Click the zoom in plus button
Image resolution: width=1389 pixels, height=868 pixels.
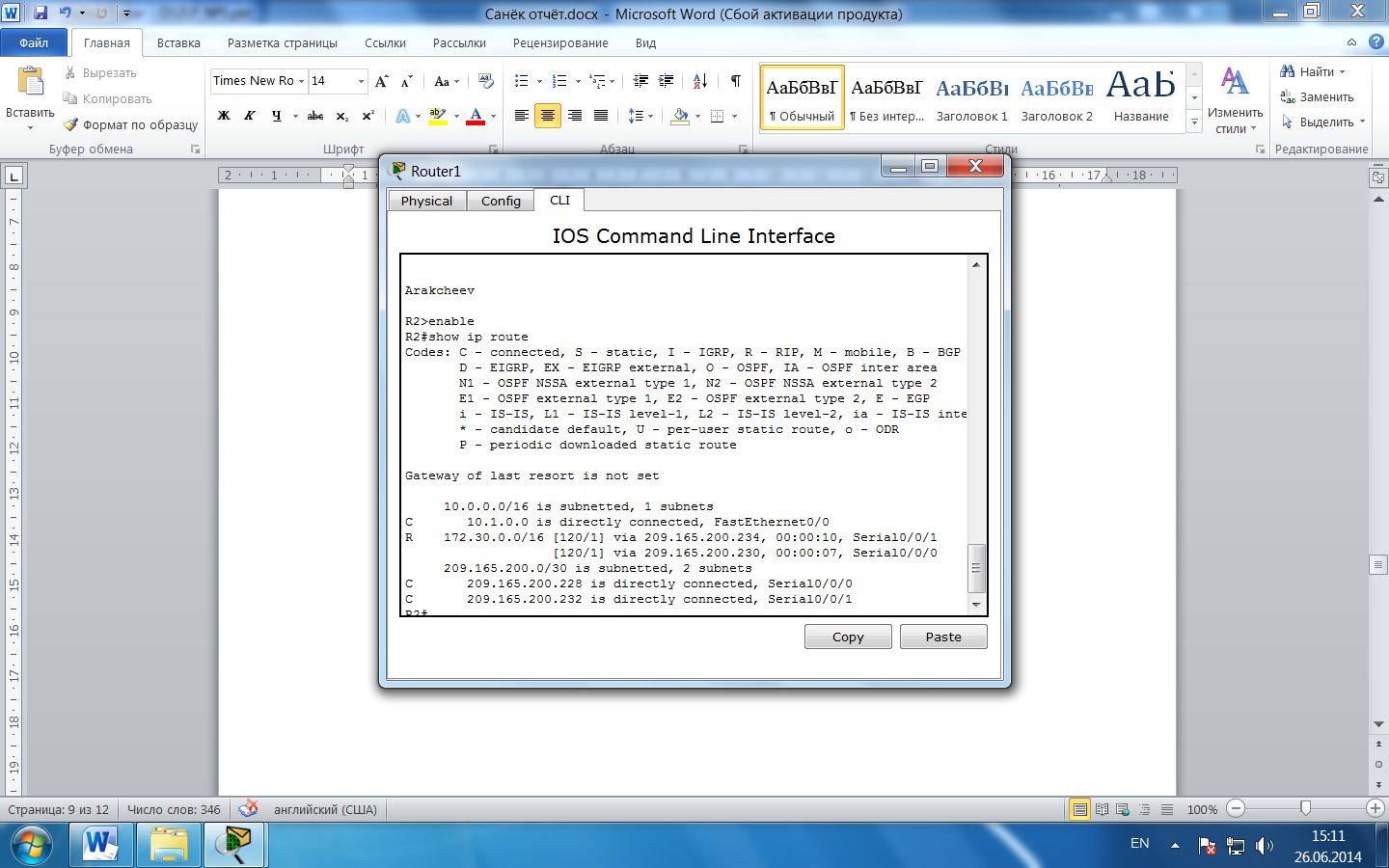[x=1375, y=808]
